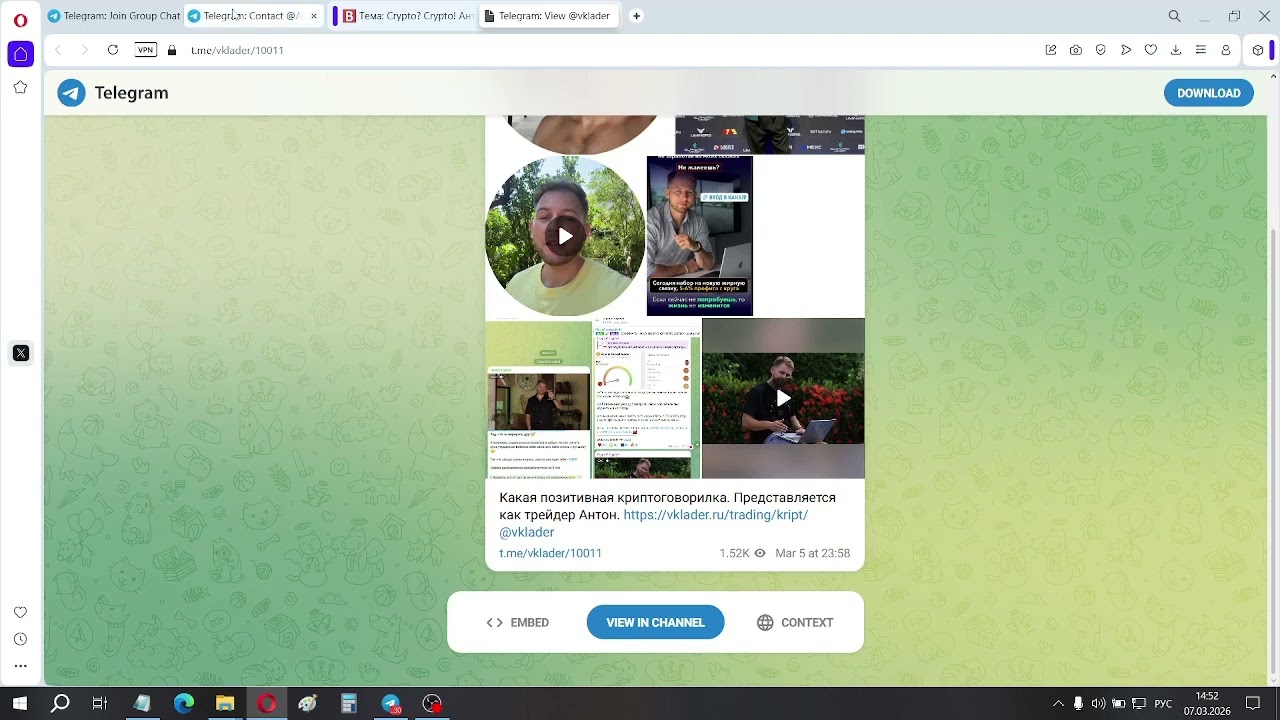This screenshot has width=1280, height=720.
Task: Open Telegram from the Windows taskbar
Action: coord(391,703)
